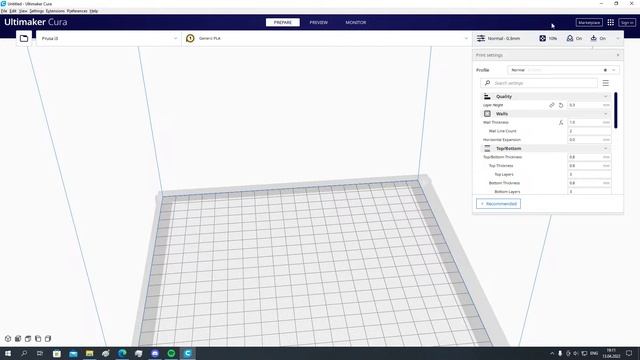The width and height of the screenshot is (640, 360).
Task: Open Microsoft Edge from taskbar
Action: [122, 353]
